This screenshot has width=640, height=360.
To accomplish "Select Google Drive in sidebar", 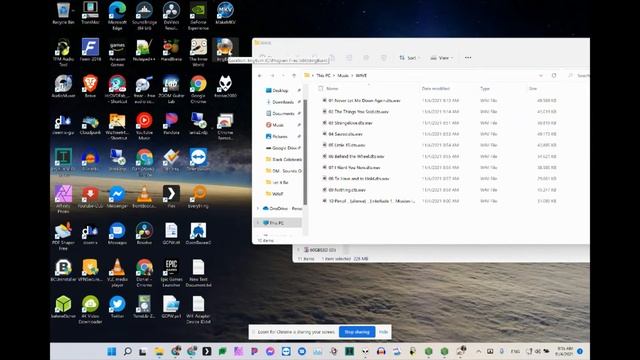I will coord(283,148).
